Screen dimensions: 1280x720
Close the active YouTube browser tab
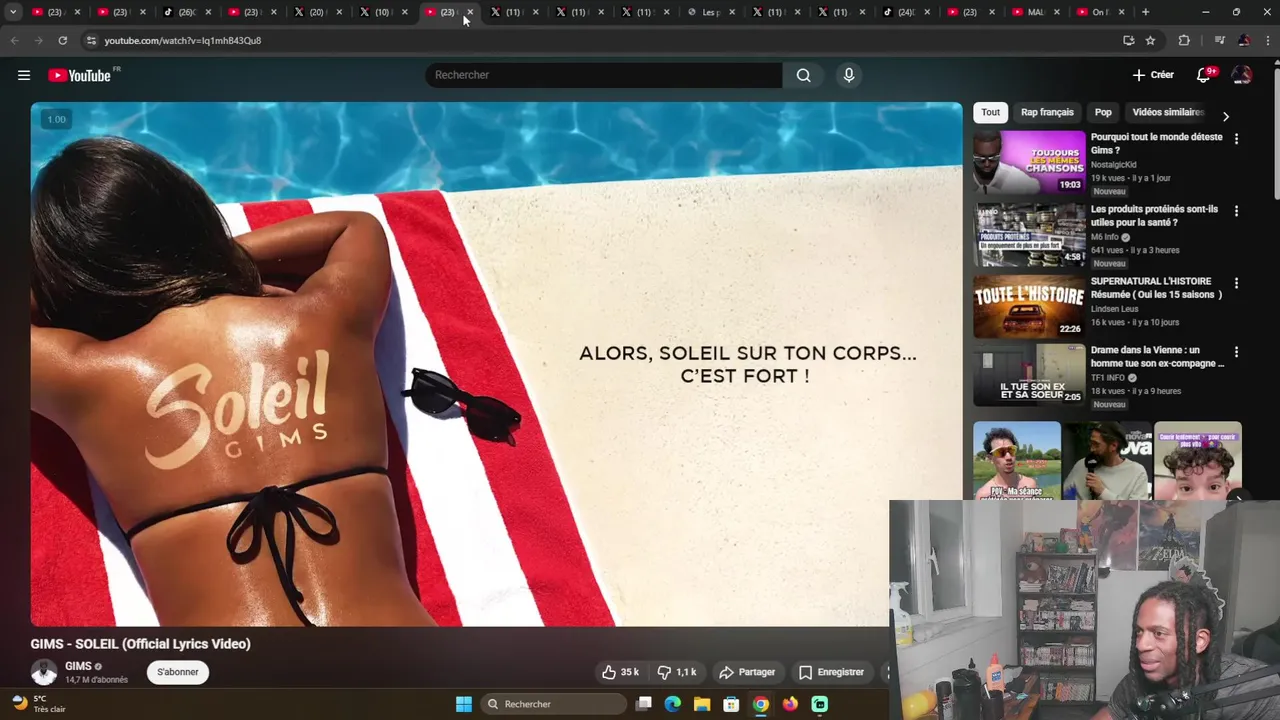[470, 12]
